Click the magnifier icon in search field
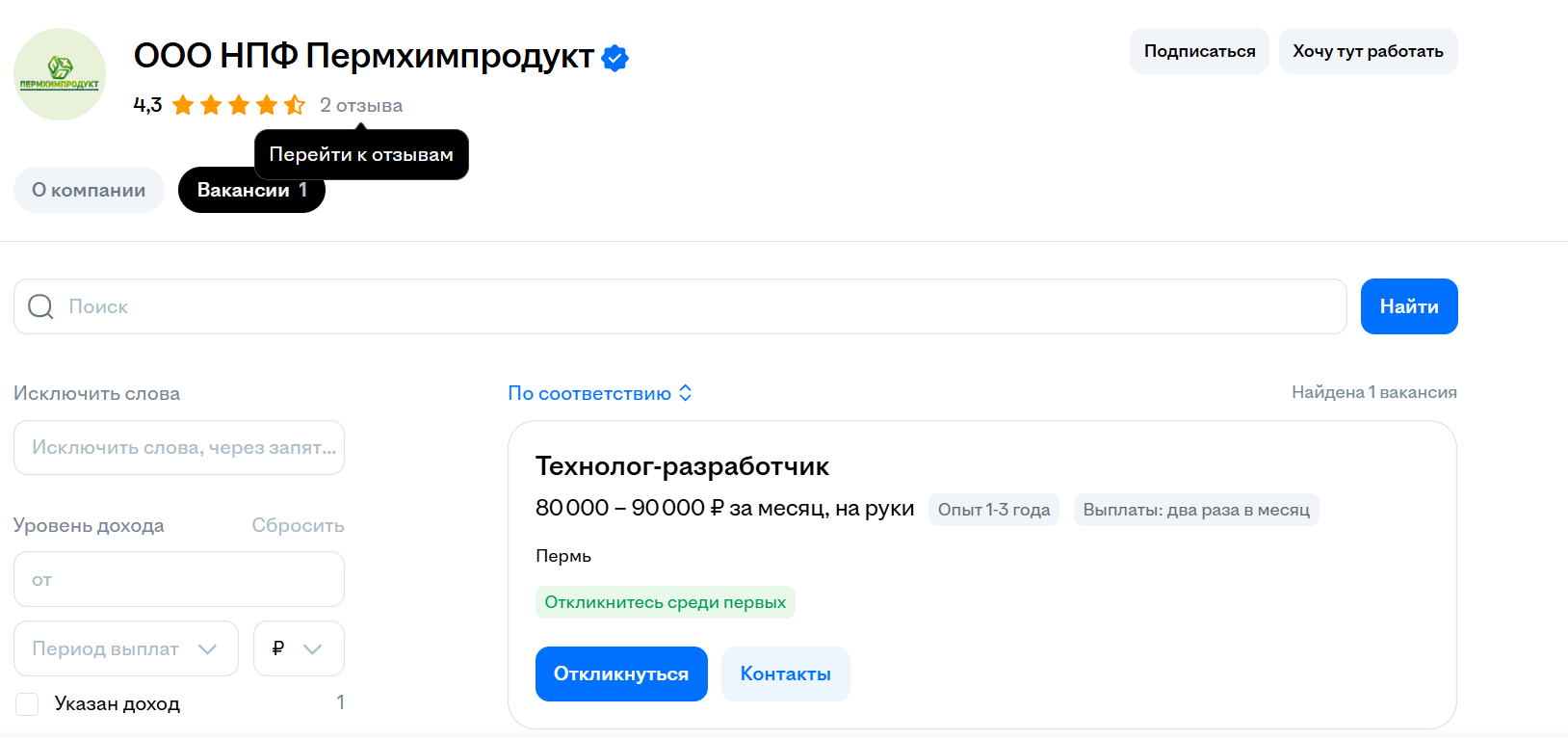The image size is (1568, 740). pos(40,306)
